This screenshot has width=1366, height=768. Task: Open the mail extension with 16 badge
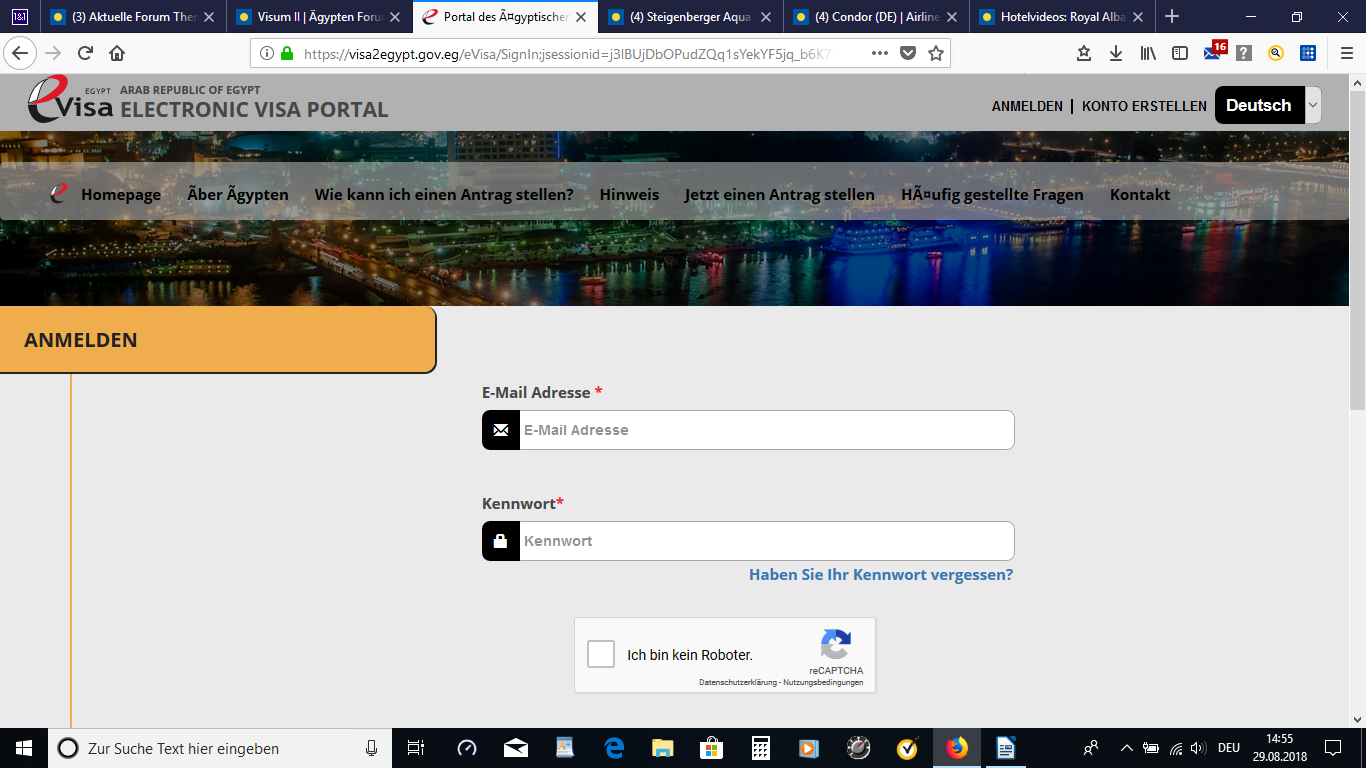pos(1213,54)
